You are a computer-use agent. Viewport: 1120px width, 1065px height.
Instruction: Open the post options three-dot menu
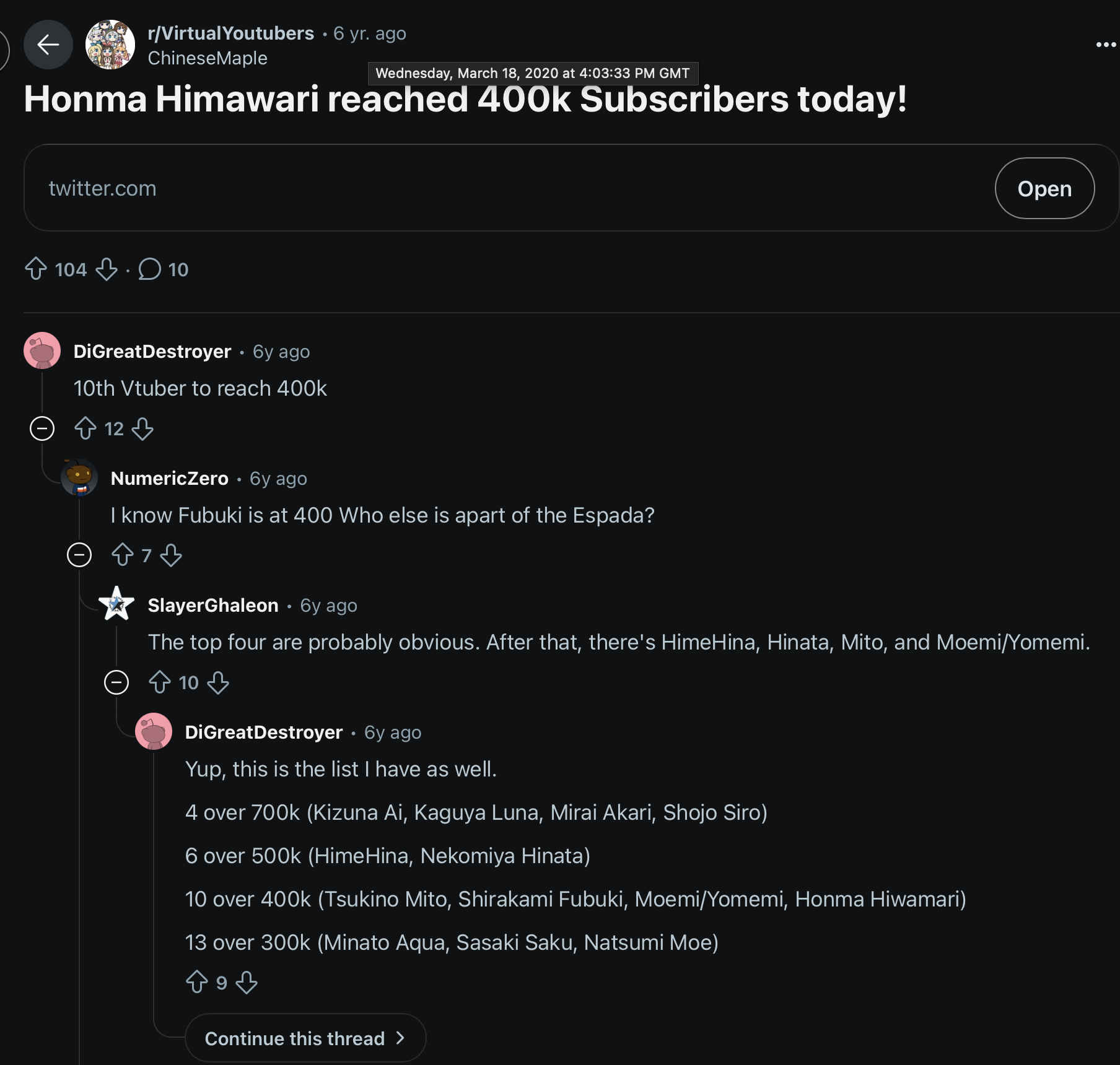point(1105,45)
